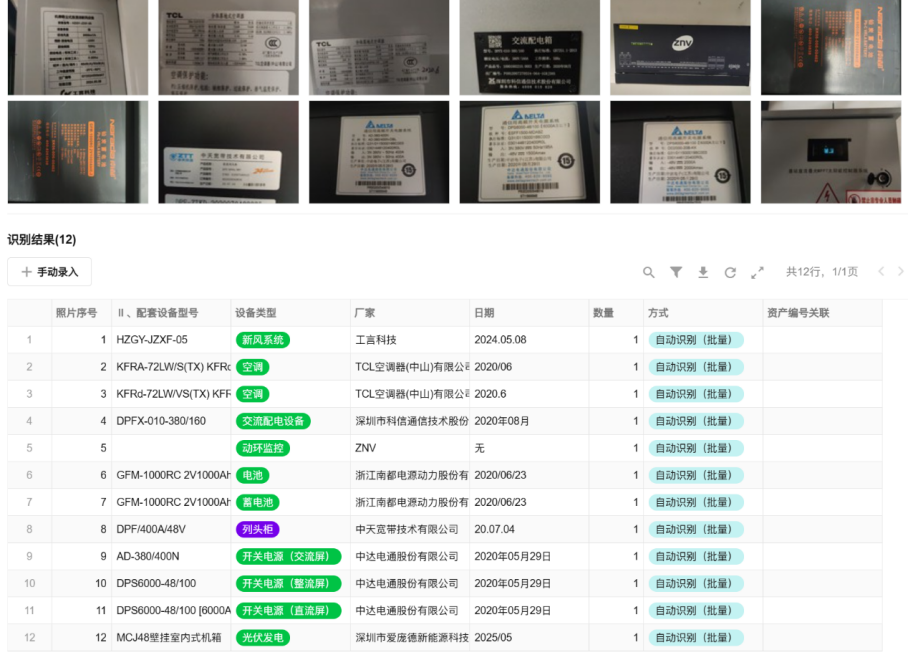Click the DPFX-010-380/160 model cell

click(161, 421)
